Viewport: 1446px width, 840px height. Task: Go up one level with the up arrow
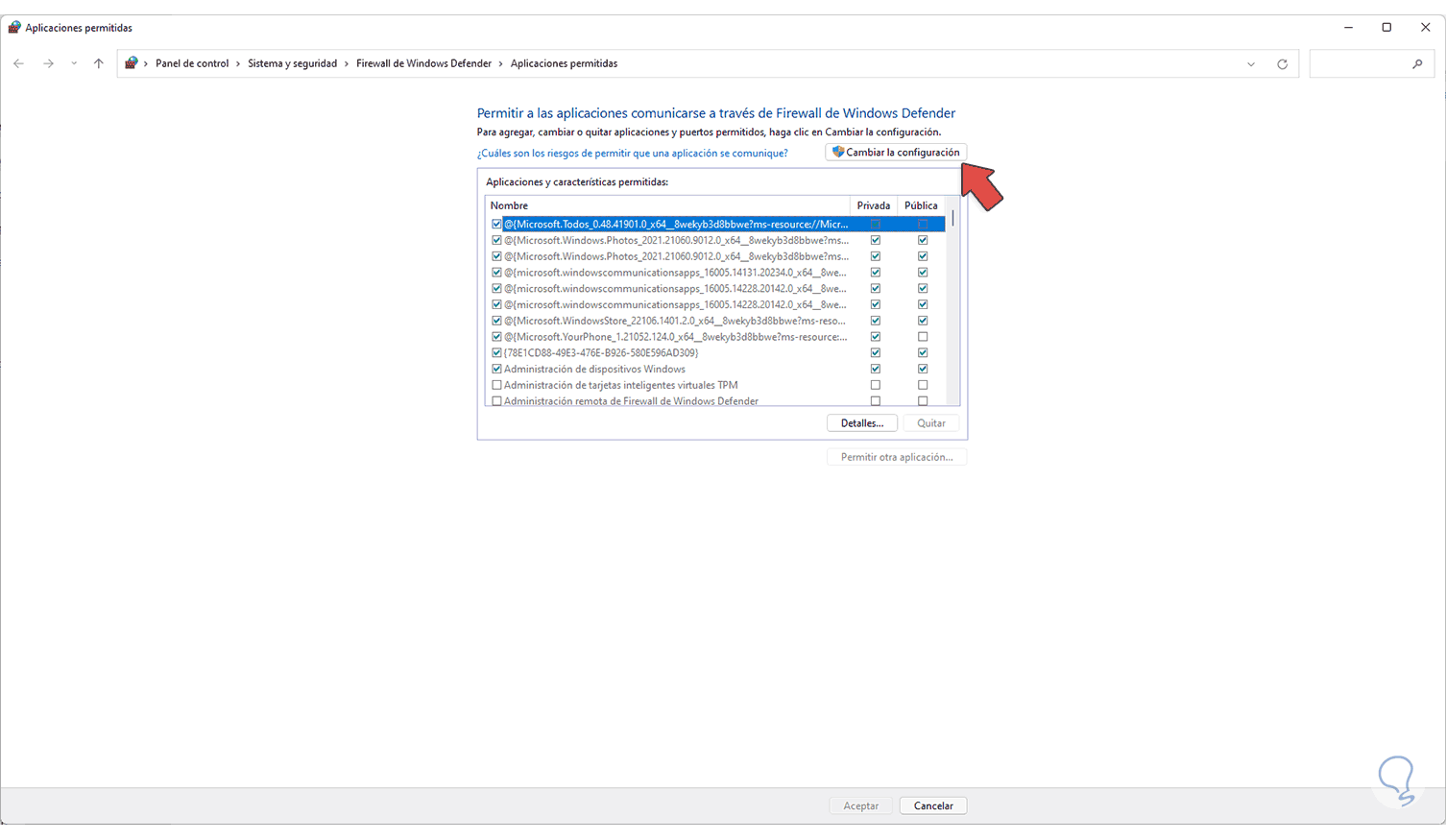click(x=98, y=63)
